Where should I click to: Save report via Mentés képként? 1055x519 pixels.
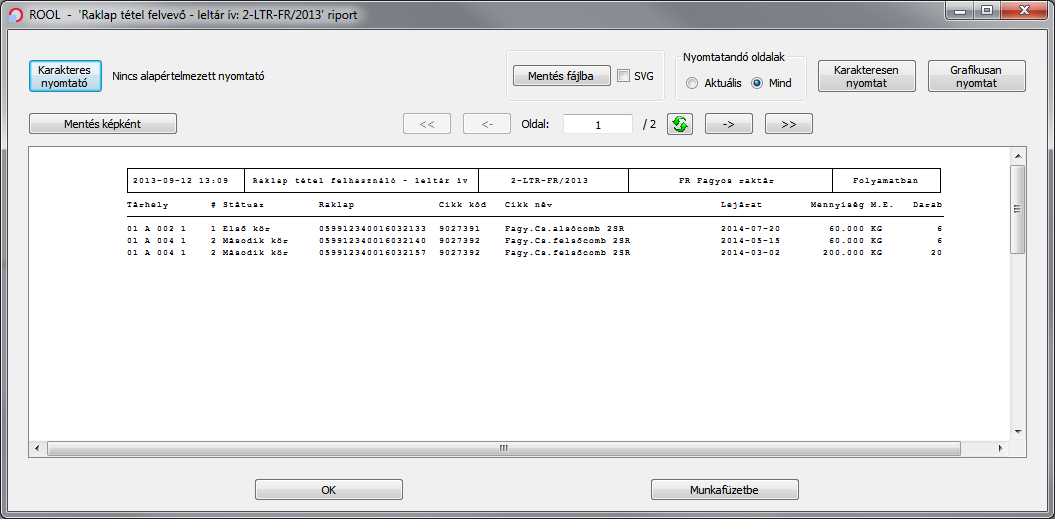(103, 124)
